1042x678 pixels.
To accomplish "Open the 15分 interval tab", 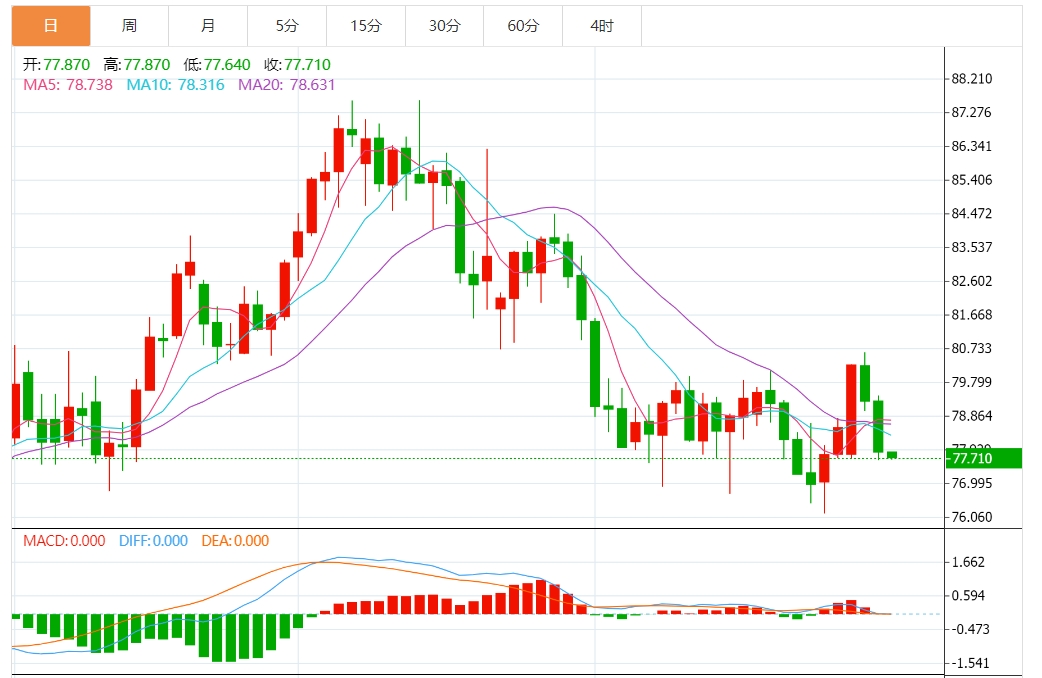I will 366,26.
